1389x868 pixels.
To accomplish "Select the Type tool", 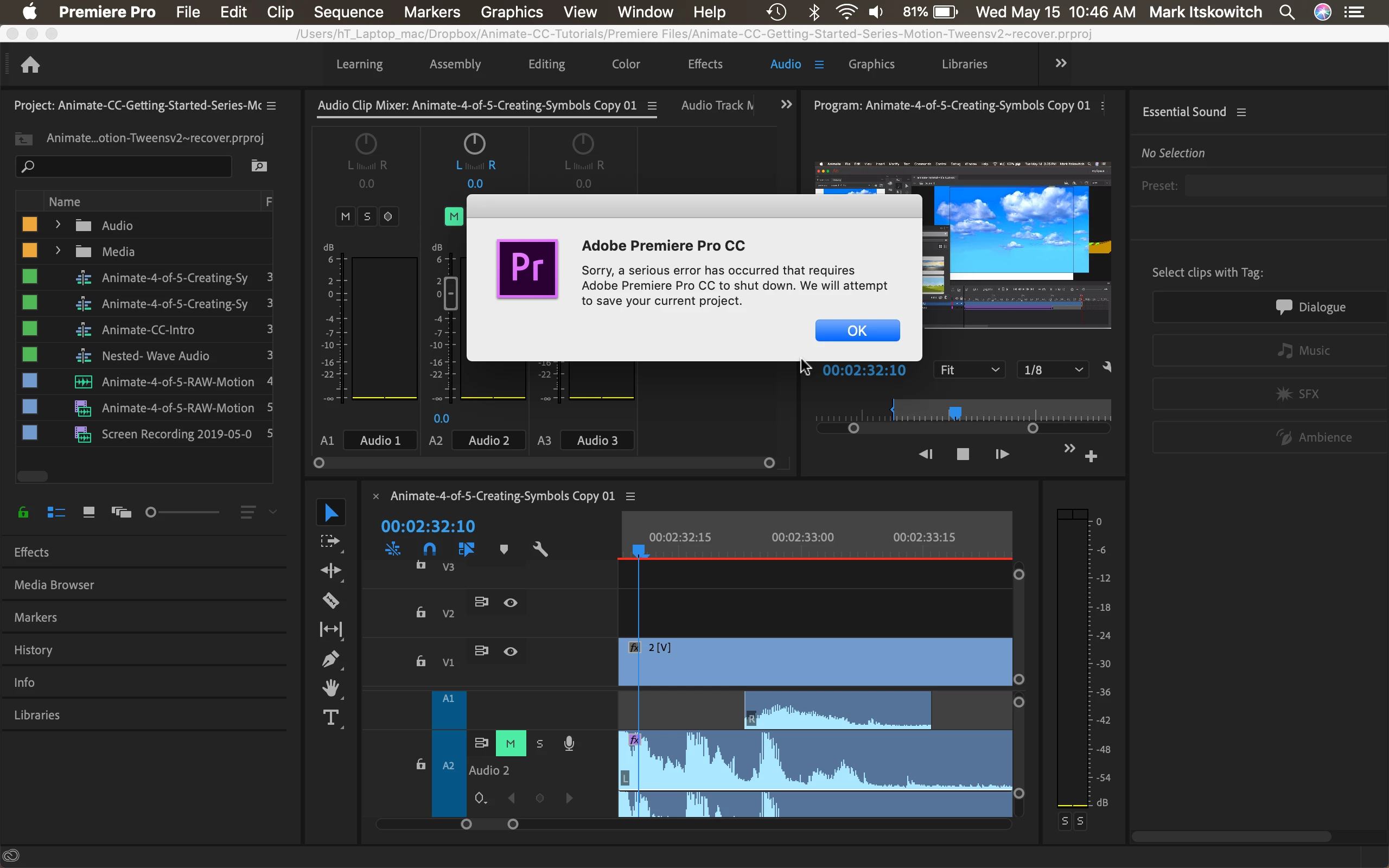I will pos(330,718).
